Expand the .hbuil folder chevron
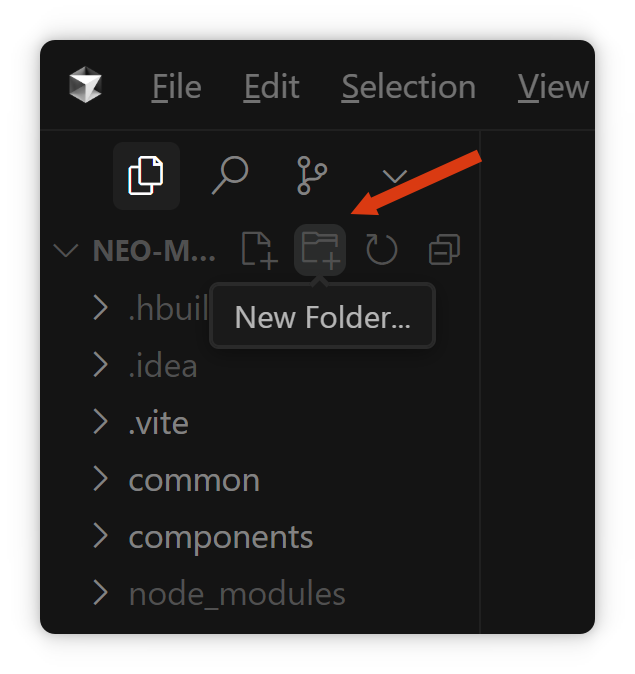 click(x=101, y=308)
